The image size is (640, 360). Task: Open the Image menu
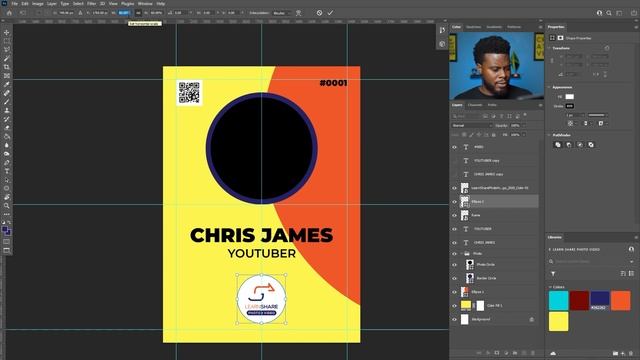pos(38,4)
